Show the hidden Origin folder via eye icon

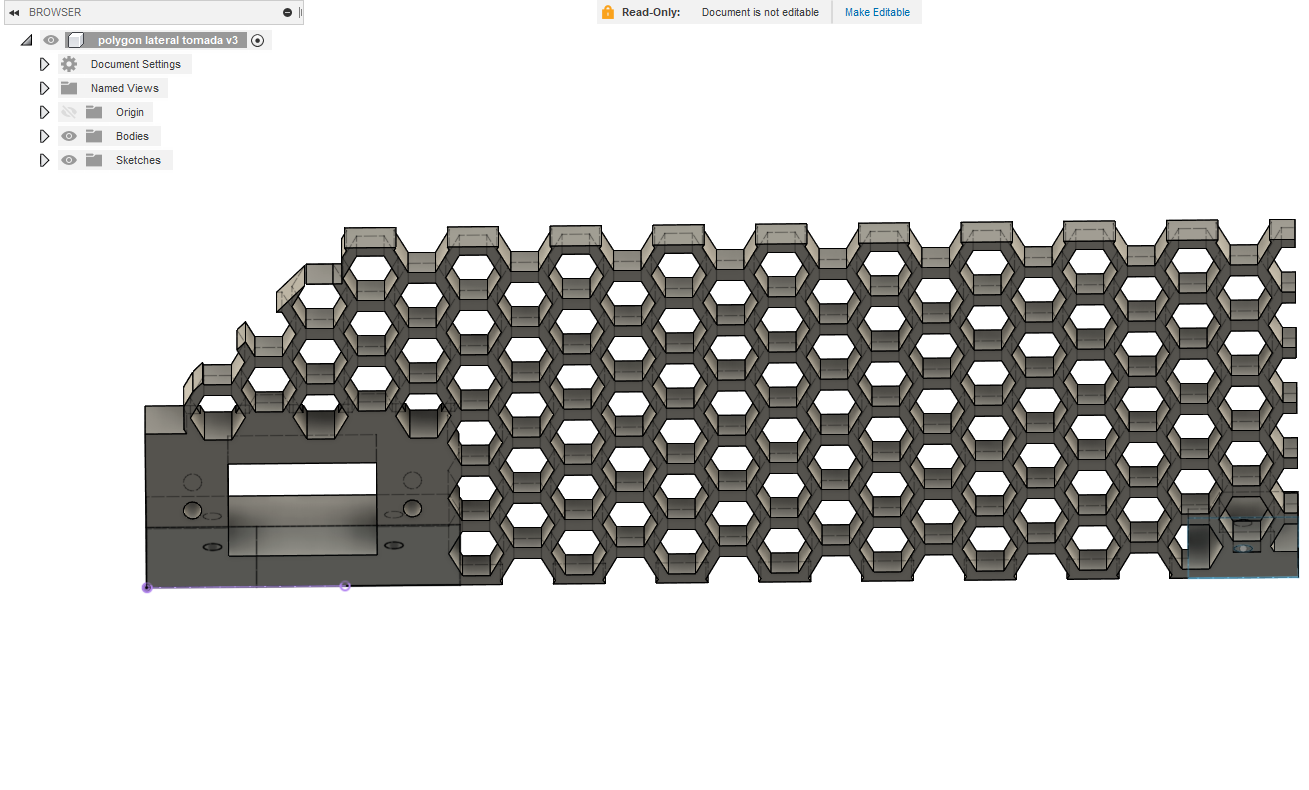(x=69, y=112)
